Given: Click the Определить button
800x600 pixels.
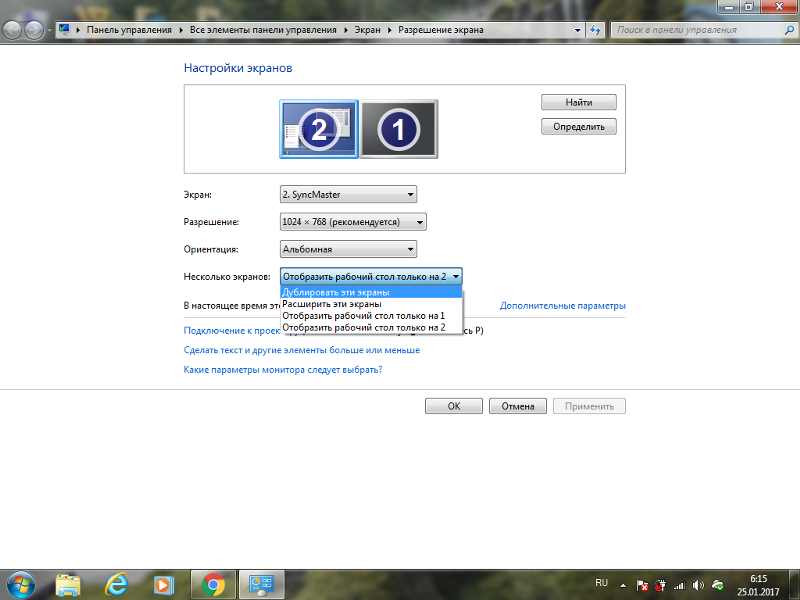Looking at the screenshot, I should click(579, 127).
